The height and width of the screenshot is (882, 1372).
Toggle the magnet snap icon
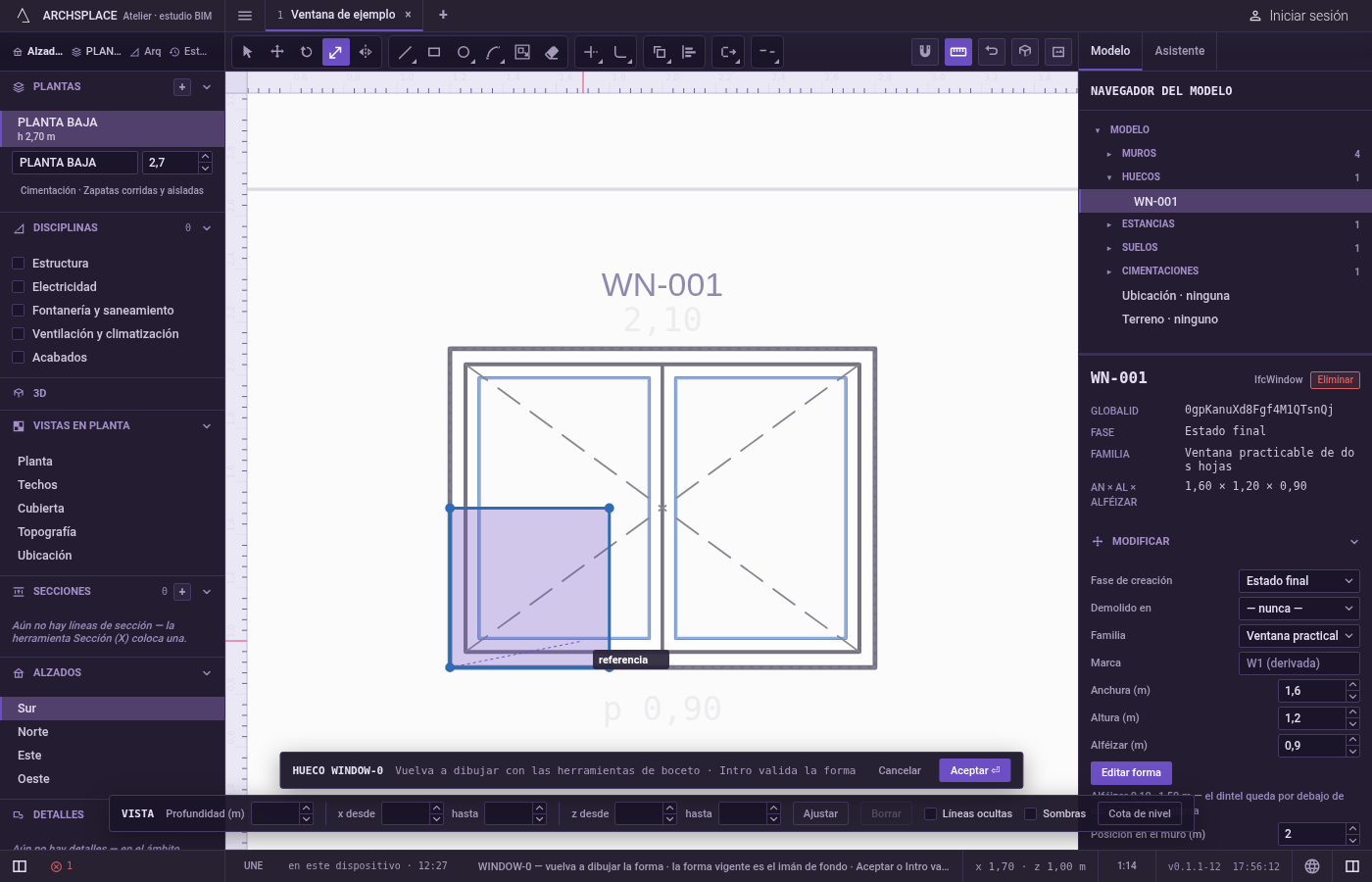(x=925, y=52)
